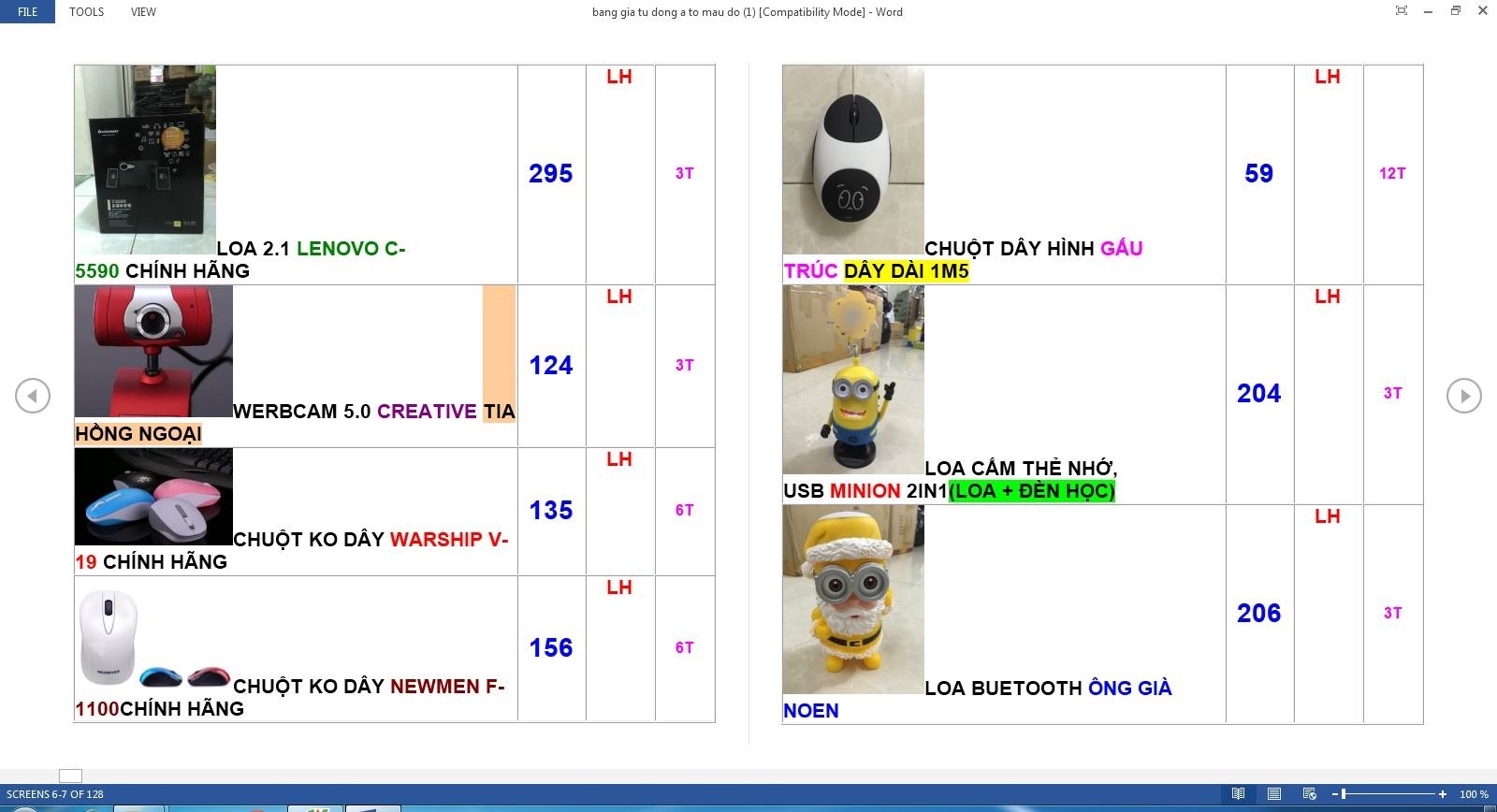This screenshot has height=812, width=1497.
Task: Click the text 1100CHÍNH HÃNG
Action: click(160, 709)
